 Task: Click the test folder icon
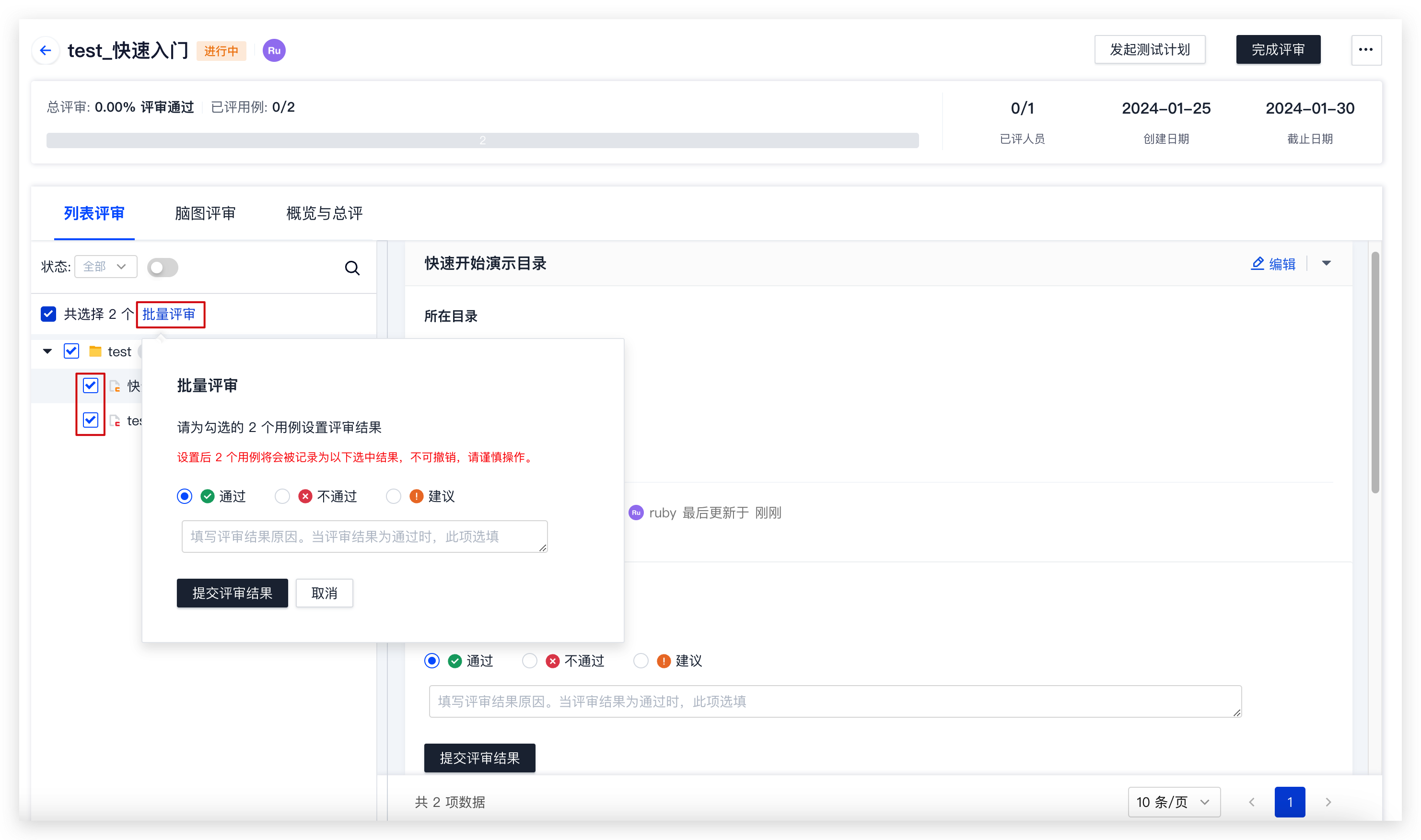click(x=95, y=351)
